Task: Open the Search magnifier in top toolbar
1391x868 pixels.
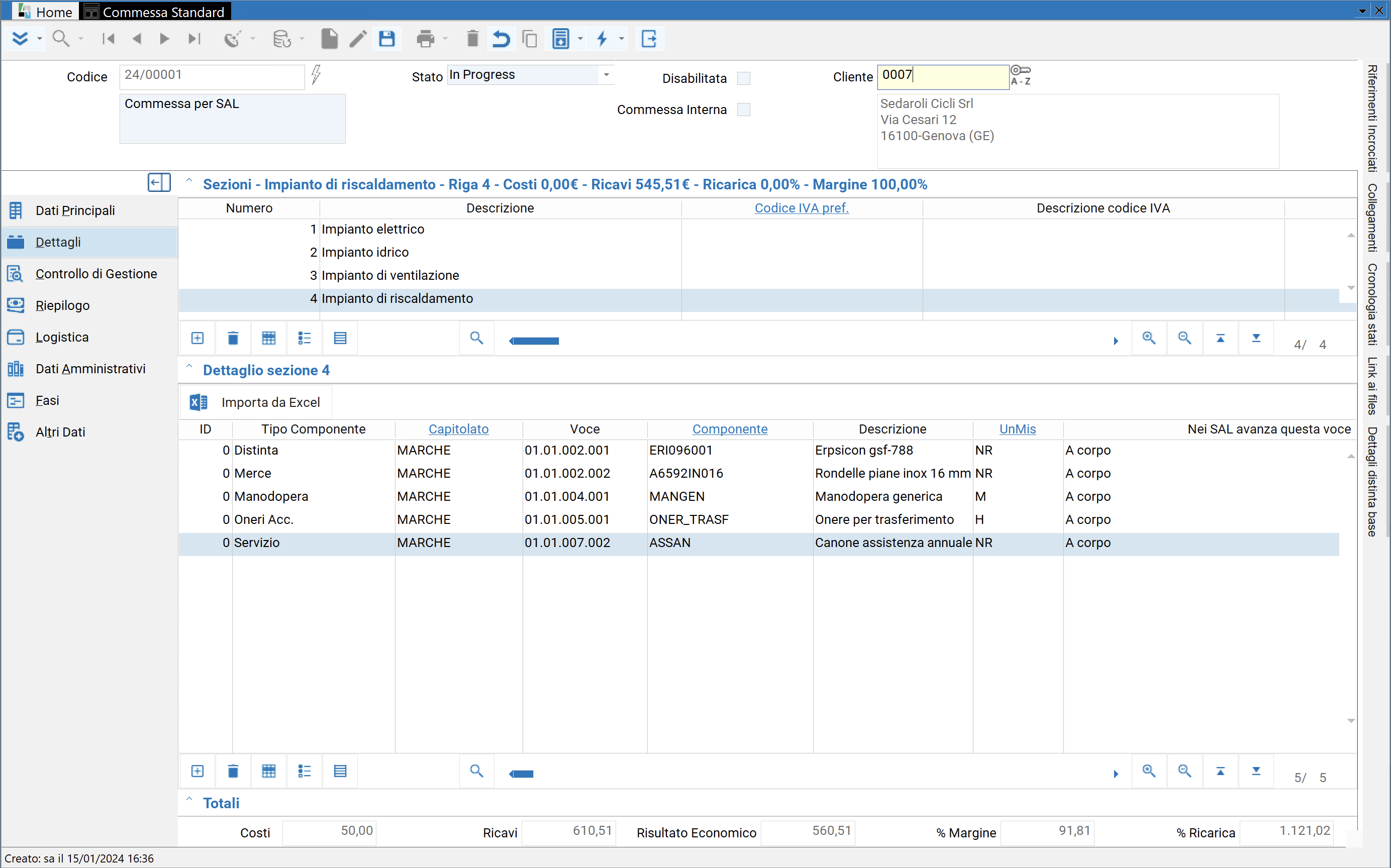Action: pyautogui.click(x=60, y=39)
